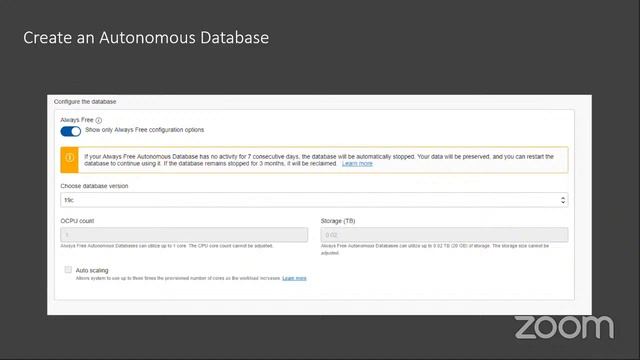Screen dimensions: 640x360
Task: Click the 'Storage (TB)' label
Action: pos(338,221)
